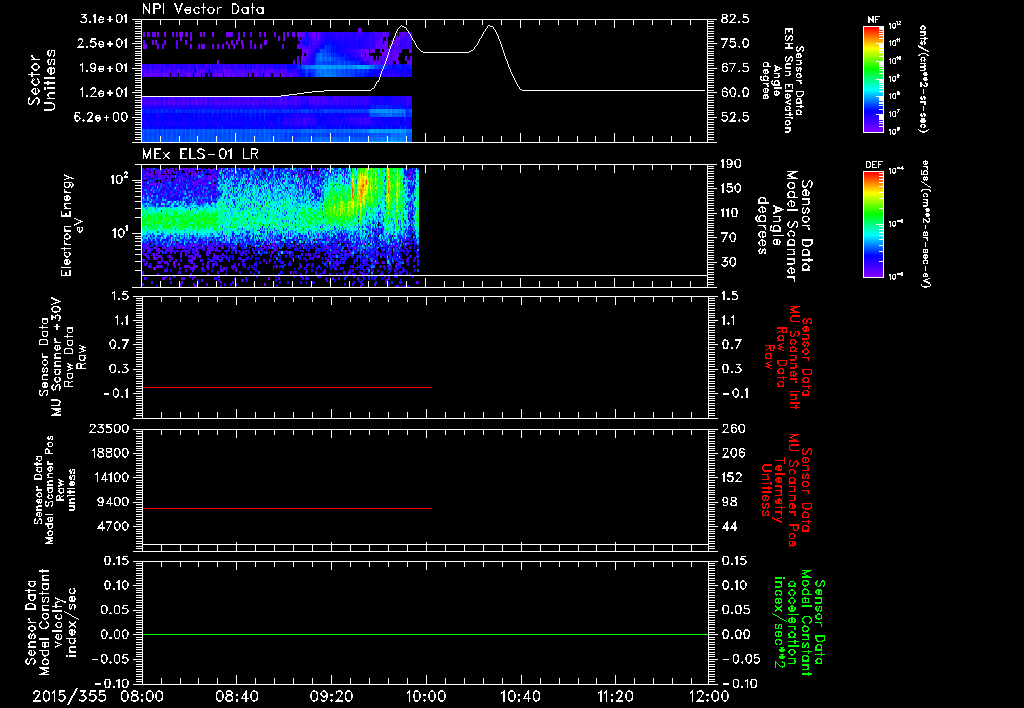Click the '14100' scanner position tick value
This screenshot has width=1024, height=708.
pos(111,477)
